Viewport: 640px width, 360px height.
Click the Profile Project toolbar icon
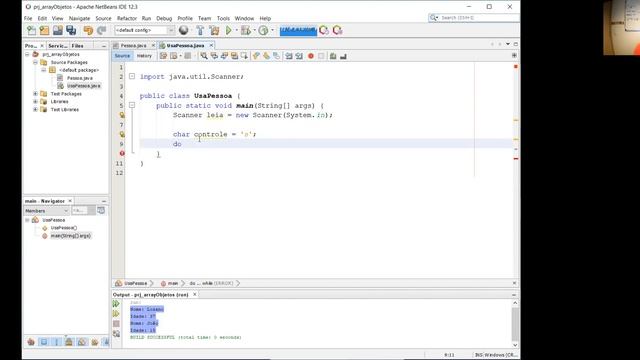click(263, 30)
